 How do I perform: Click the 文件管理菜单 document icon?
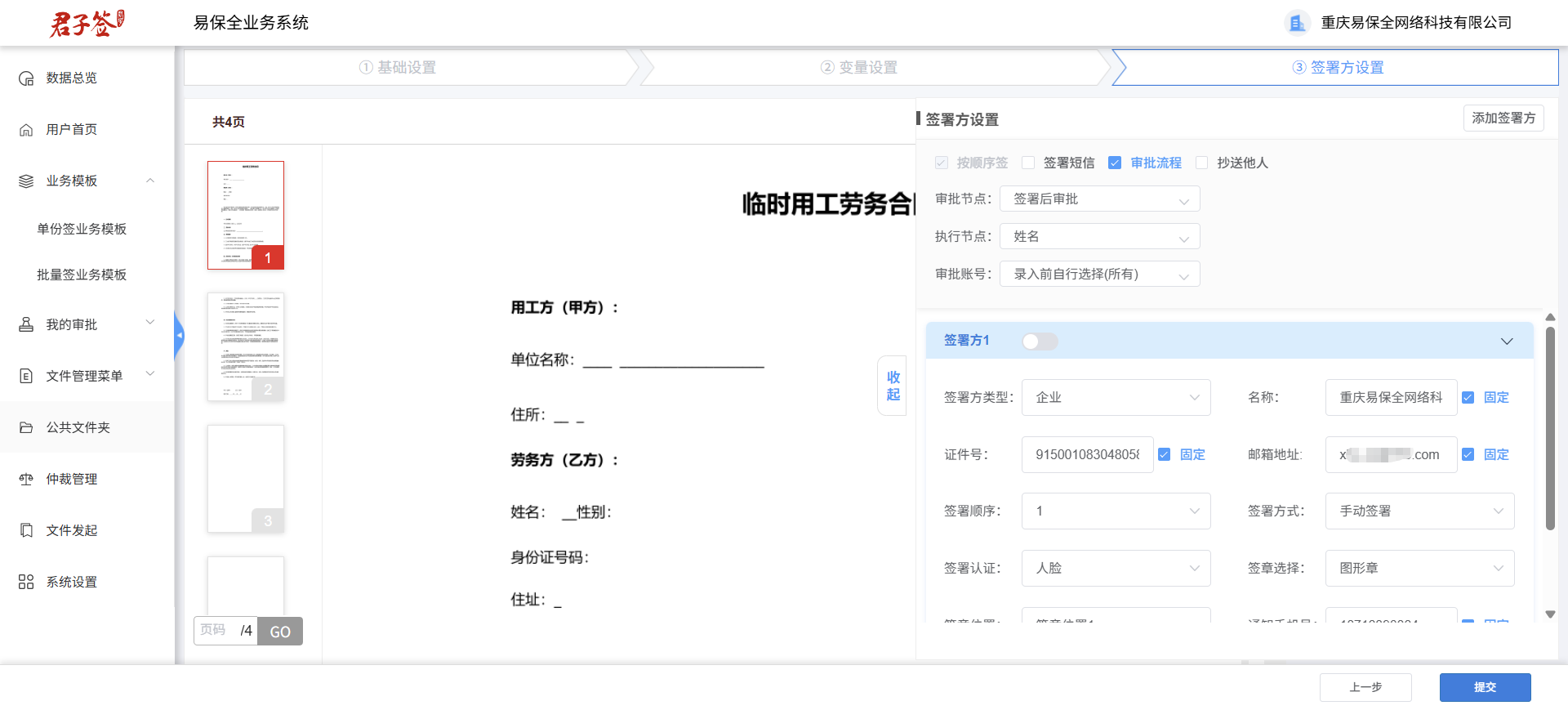click(x=26, y=376)
